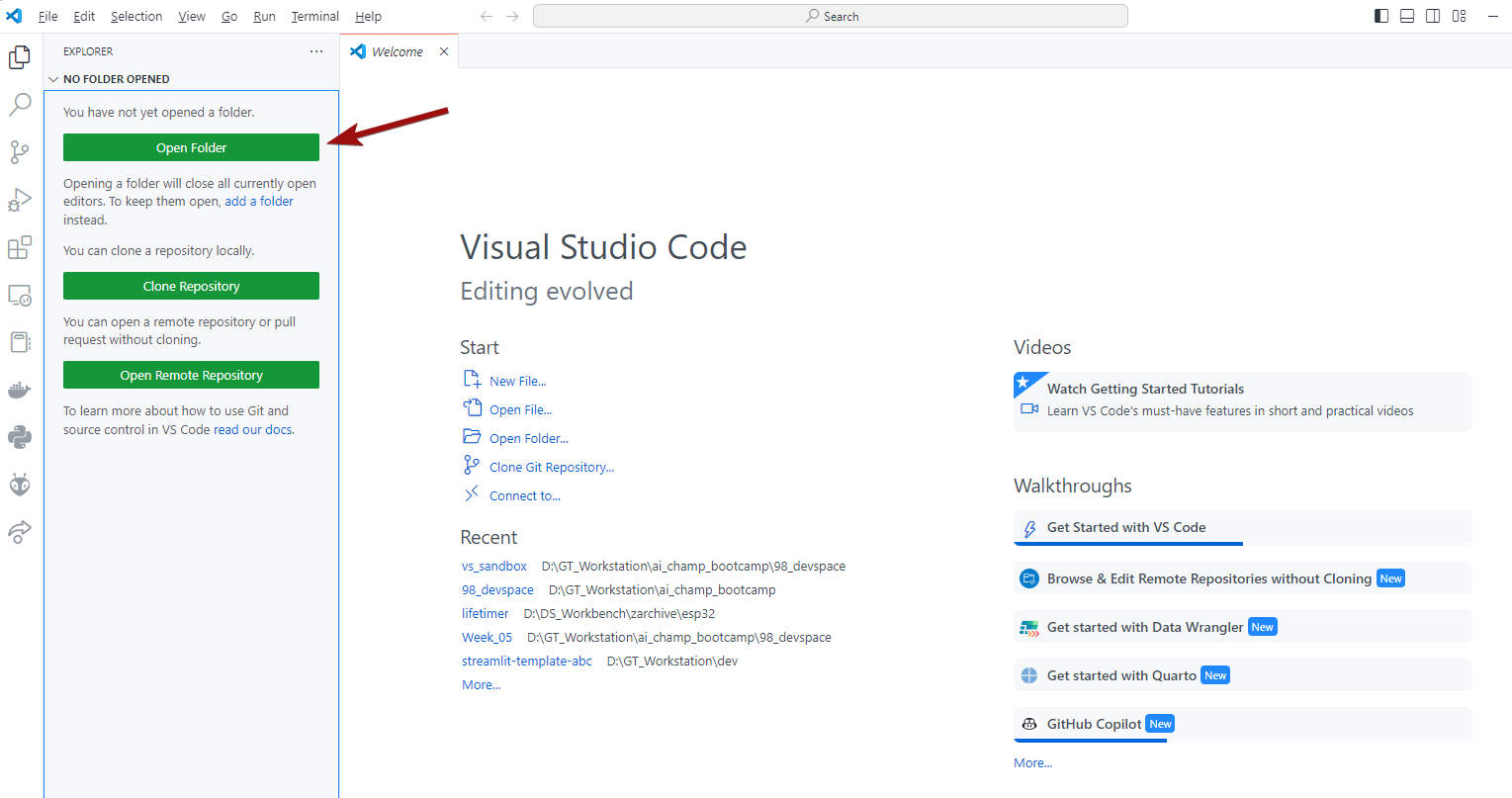Click the Open Remote Repository button
Image resolution: width=1512 pixels, height=798 pixels.
191,375
